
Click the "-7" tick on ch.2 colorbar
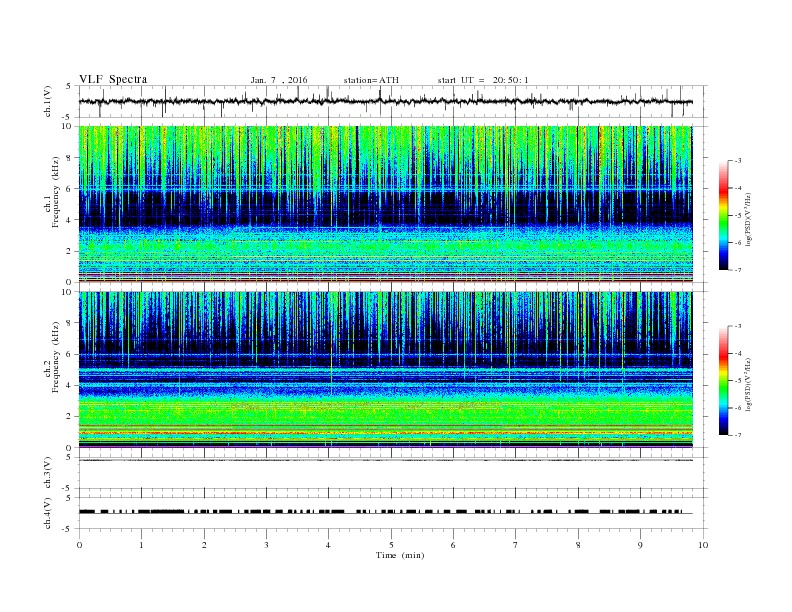point(738,435)
